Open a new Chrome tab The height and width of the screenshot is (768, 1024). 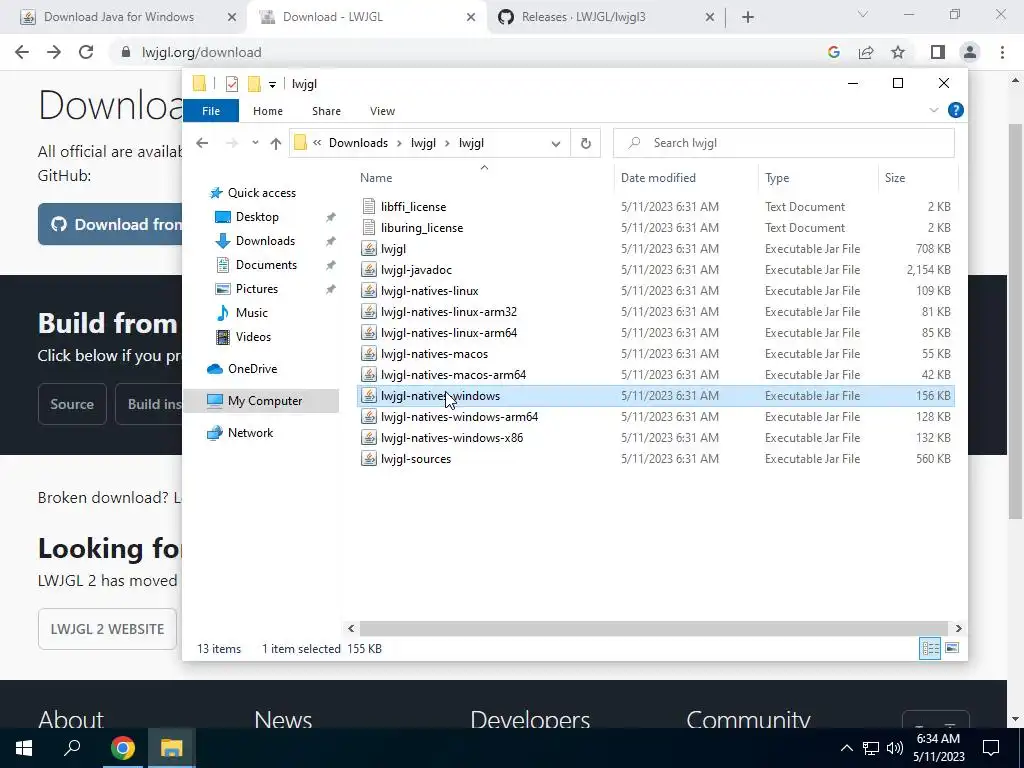748,17
